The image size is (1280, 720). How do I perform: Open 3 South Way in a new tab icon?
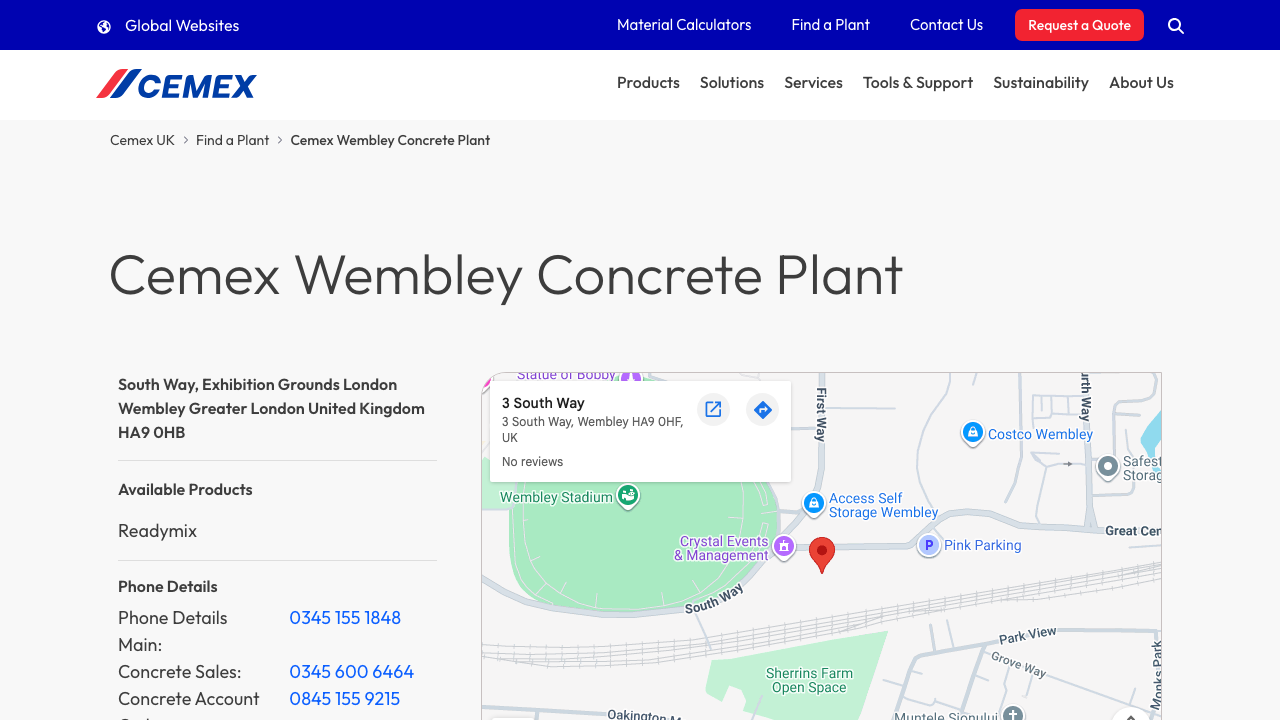(x=712, y=409)
